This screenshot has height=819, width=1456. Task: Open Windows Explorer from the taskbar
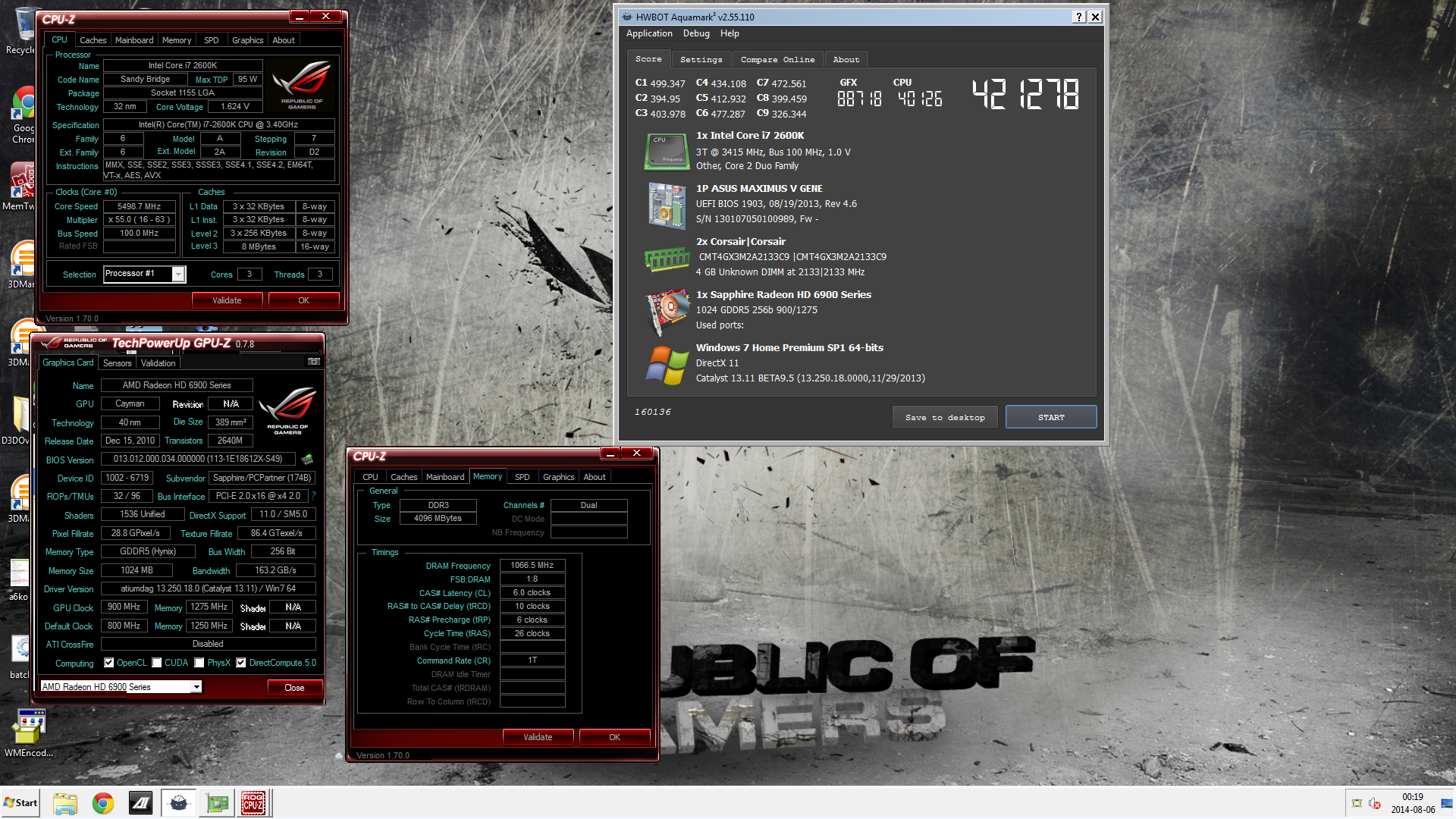65,803
